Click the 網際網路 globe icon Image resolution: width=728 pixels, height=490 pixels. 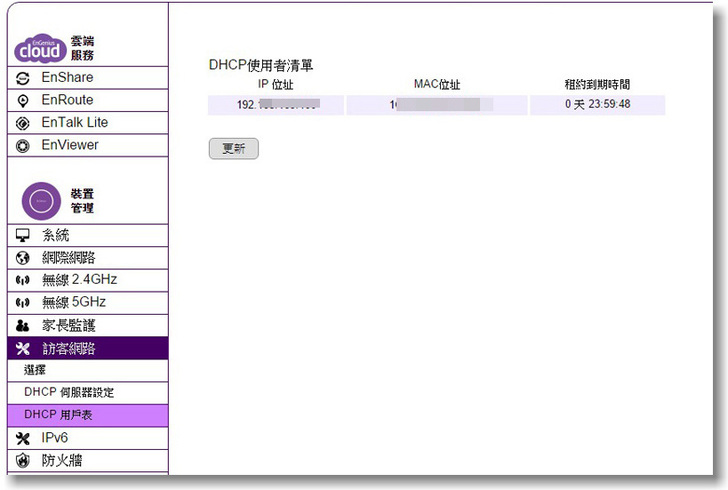[x=24, y=257]
